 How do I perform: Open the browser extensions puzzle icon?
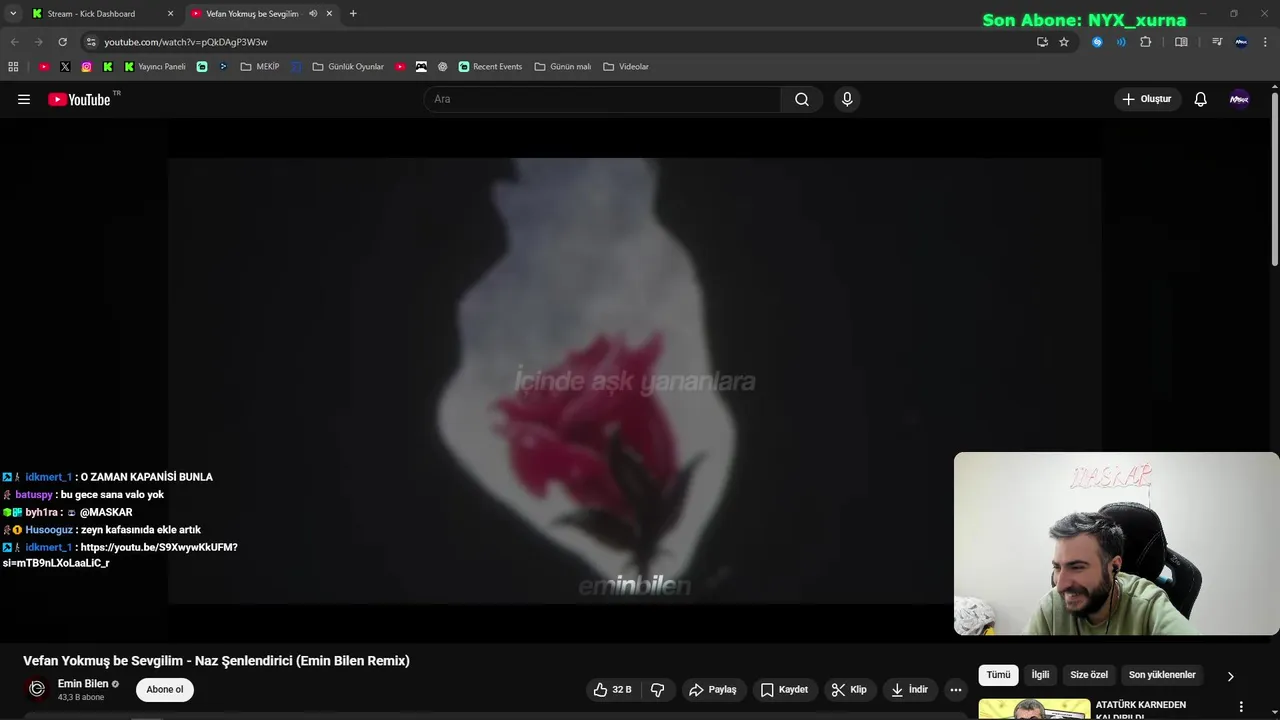(x=1146, y=42)
